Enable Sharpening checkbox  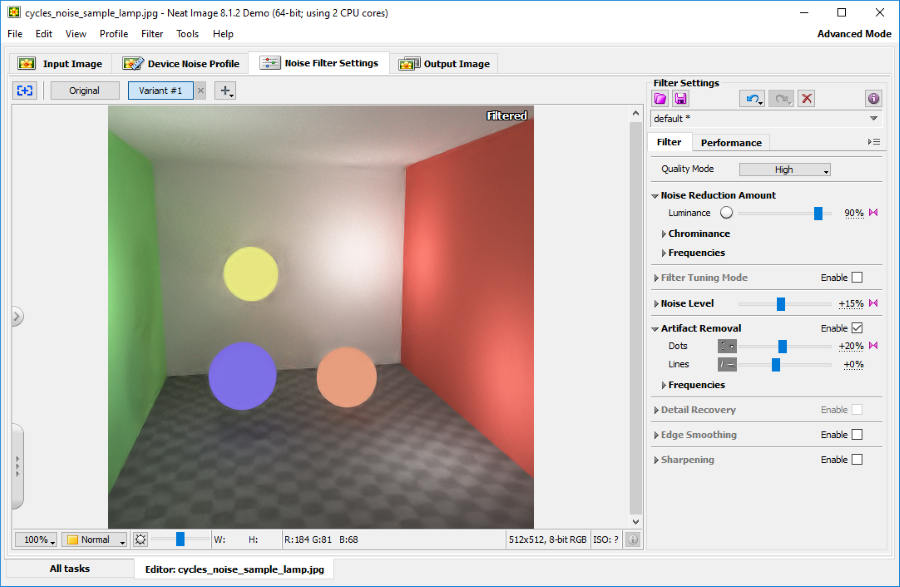point(857,459)
